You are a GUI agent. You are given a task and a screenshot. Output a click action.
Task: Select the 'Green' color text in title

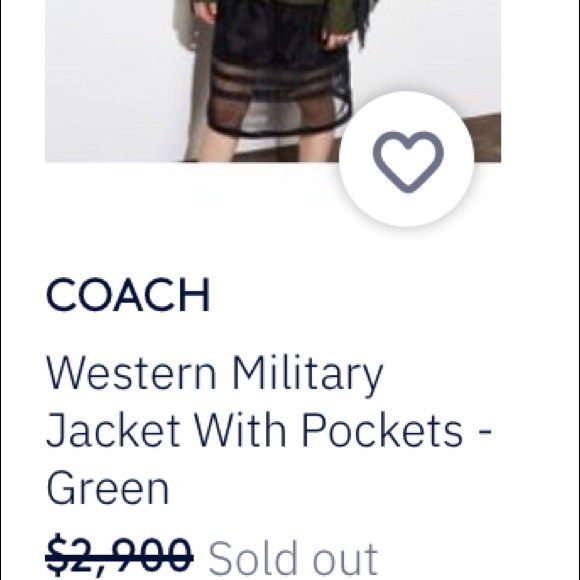(108, 487)
